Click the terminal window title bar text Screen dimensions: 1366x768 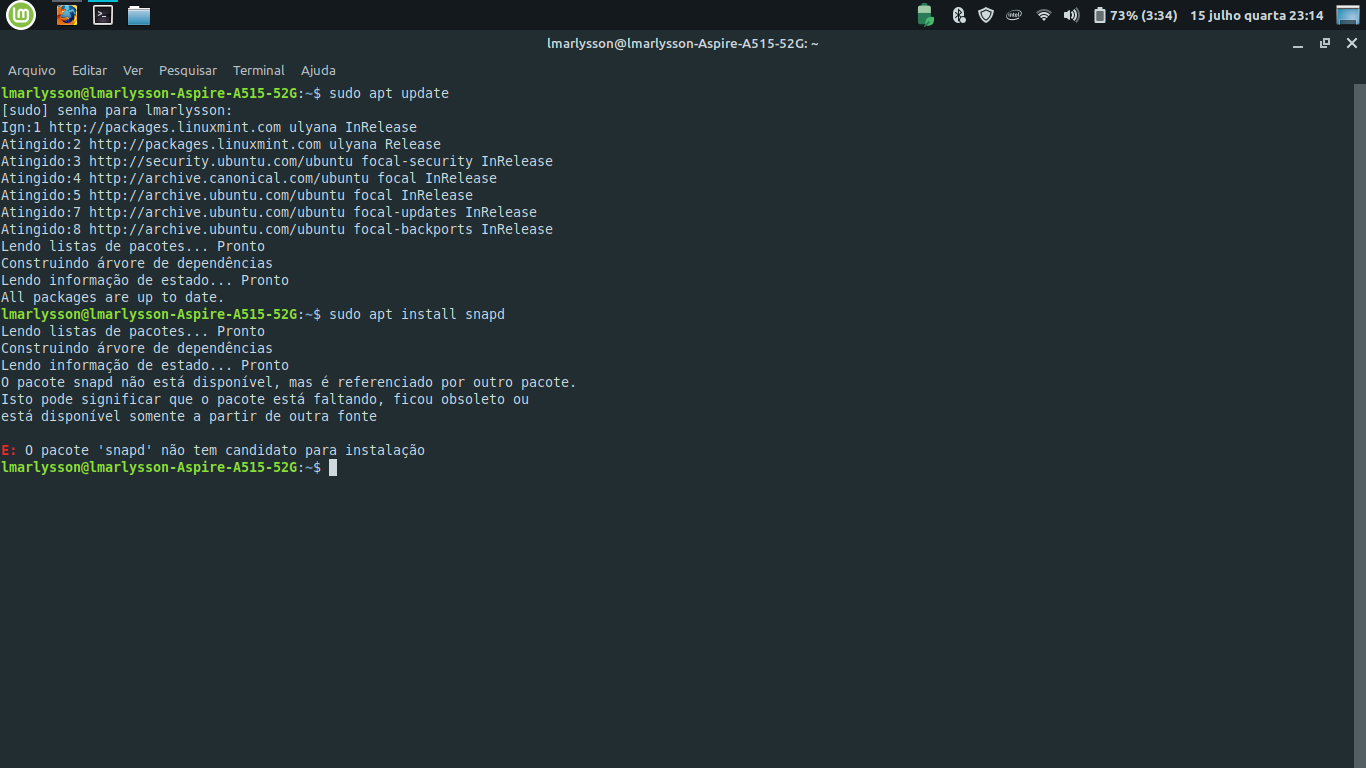pyautogui.click(x=683, y=44)
